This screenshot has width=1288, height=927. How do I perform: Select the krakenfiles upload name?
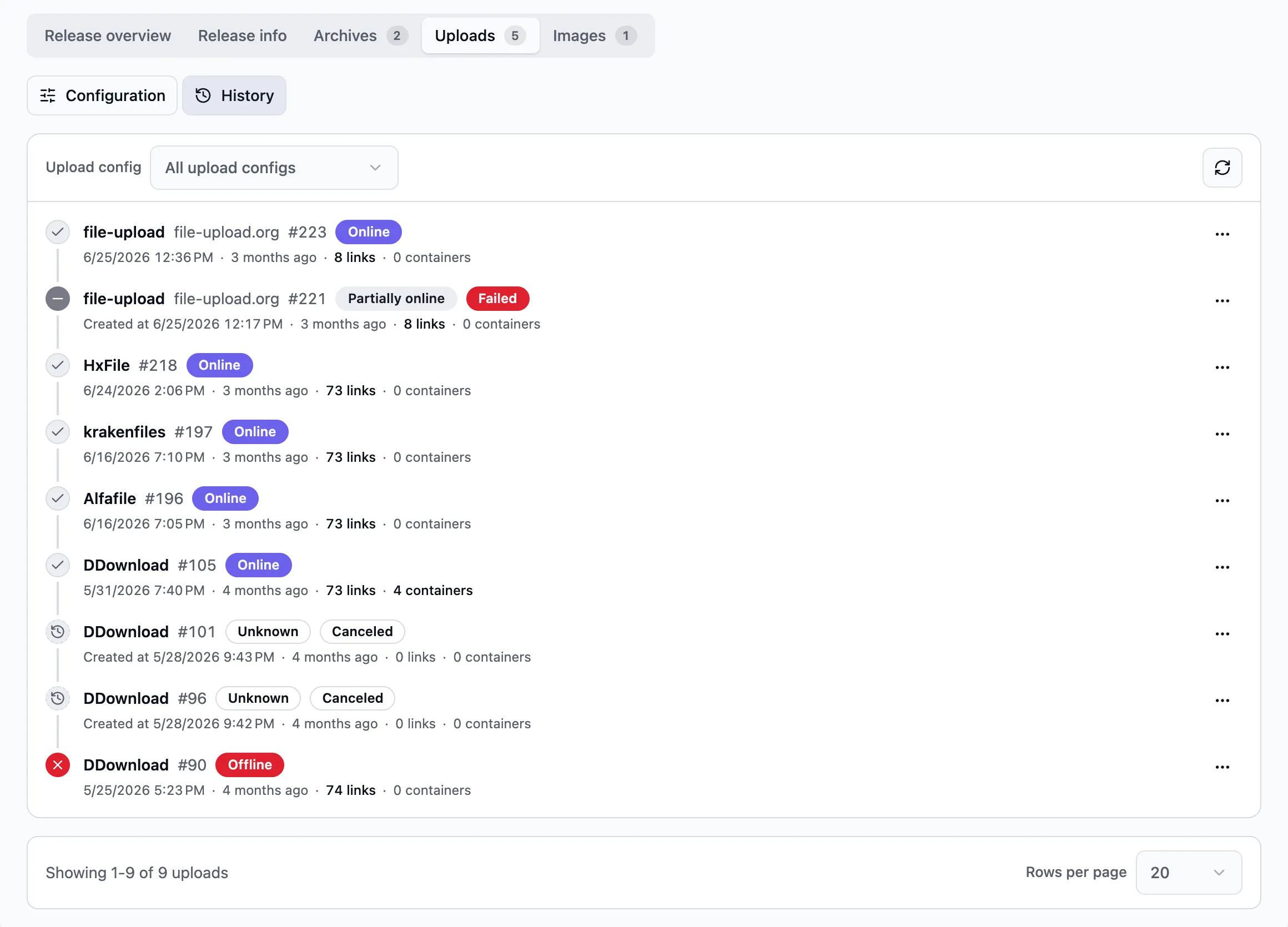click(x=124, y=432)
